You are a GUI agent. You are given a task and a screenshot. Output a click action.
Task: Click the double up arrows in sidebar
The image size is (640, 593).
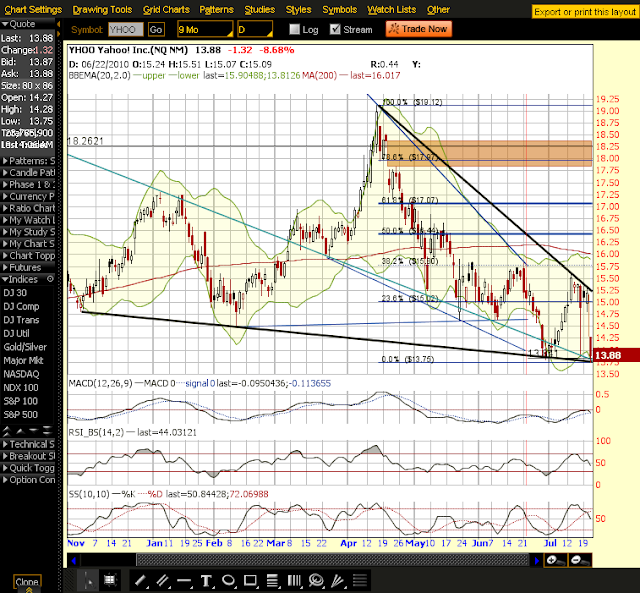coord(7,431)
